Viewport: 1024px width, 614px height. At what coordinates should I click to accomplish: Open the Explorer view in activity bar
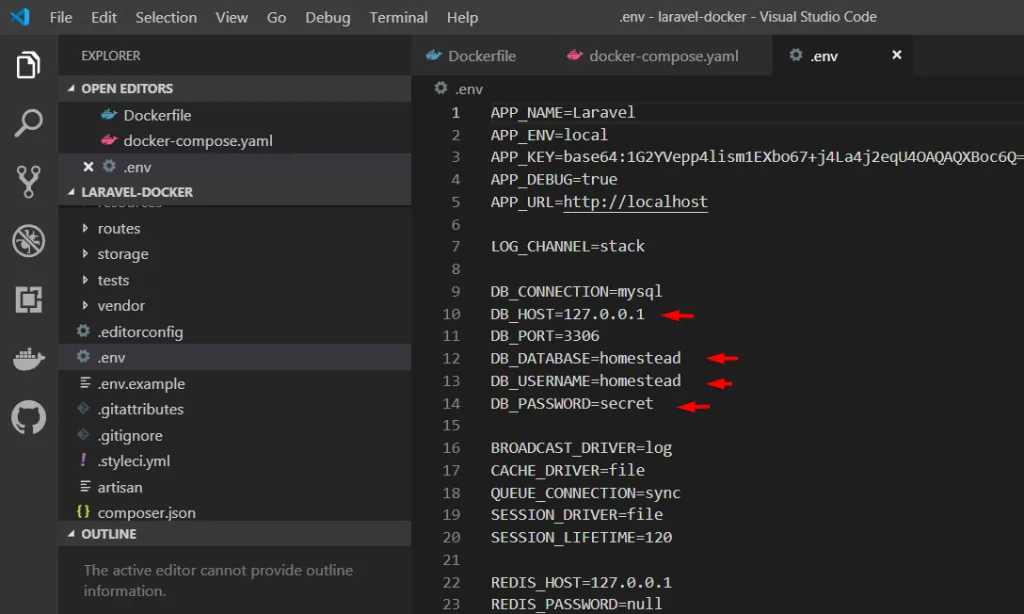[28, 65]
